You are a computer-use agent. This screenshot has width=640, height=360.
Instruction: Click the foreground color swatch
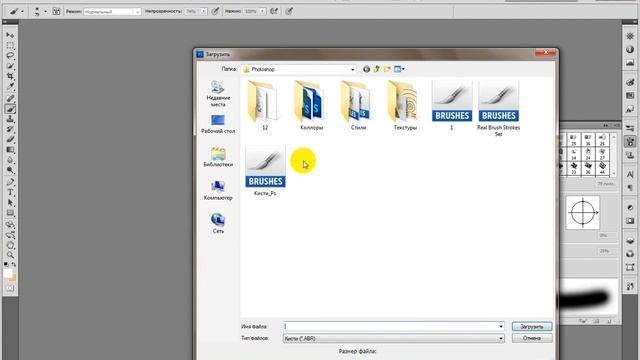pyautogui.click(x=7, y=273)
